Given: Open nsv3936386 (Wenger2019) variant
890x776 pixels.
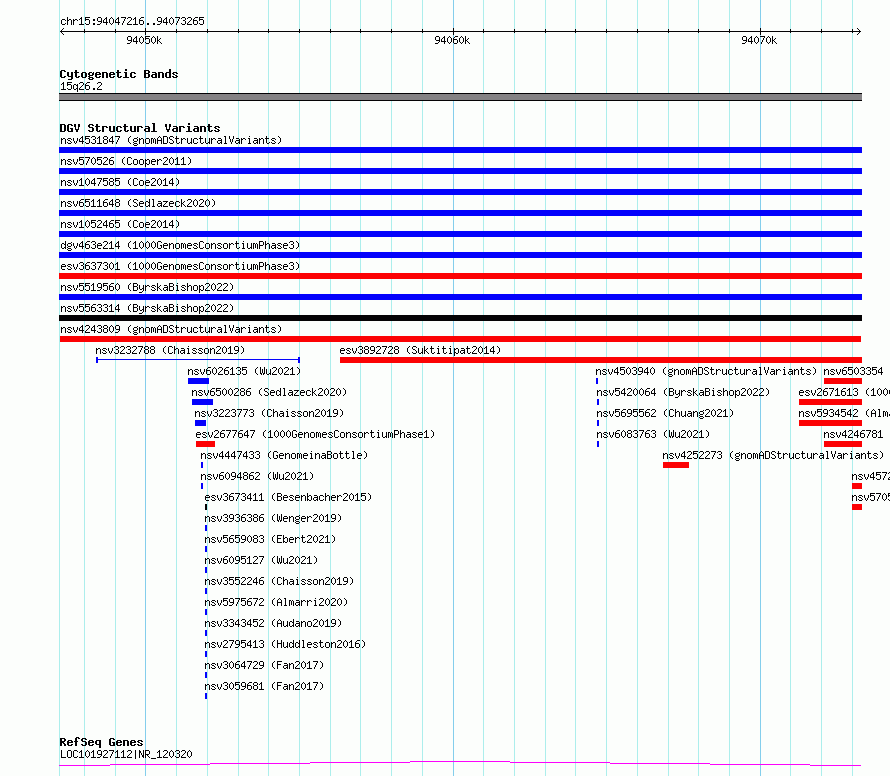Looking at the screenshot, I should click(x=273, y=518).
